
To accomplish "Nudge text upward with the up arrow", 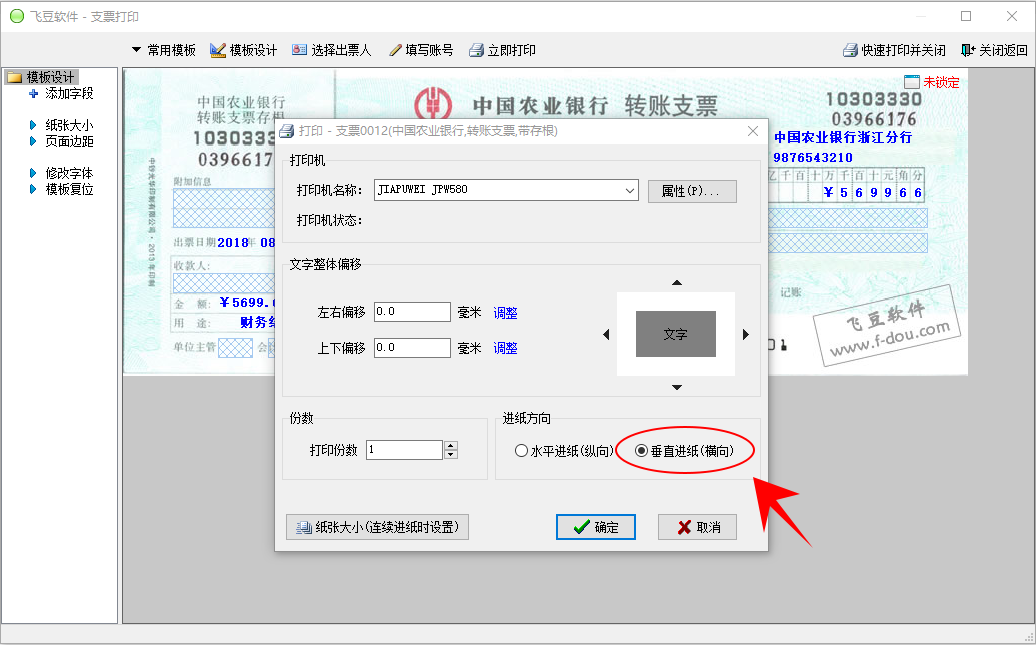I will click(677, 283).
